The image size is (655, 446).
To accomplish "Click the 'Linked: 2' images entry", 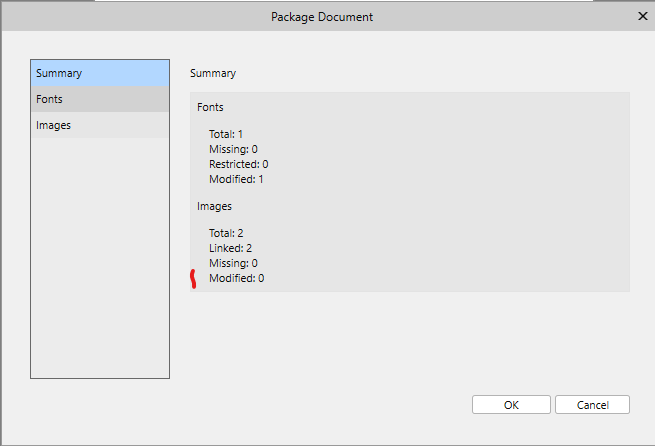I will (x=231, y=248).
